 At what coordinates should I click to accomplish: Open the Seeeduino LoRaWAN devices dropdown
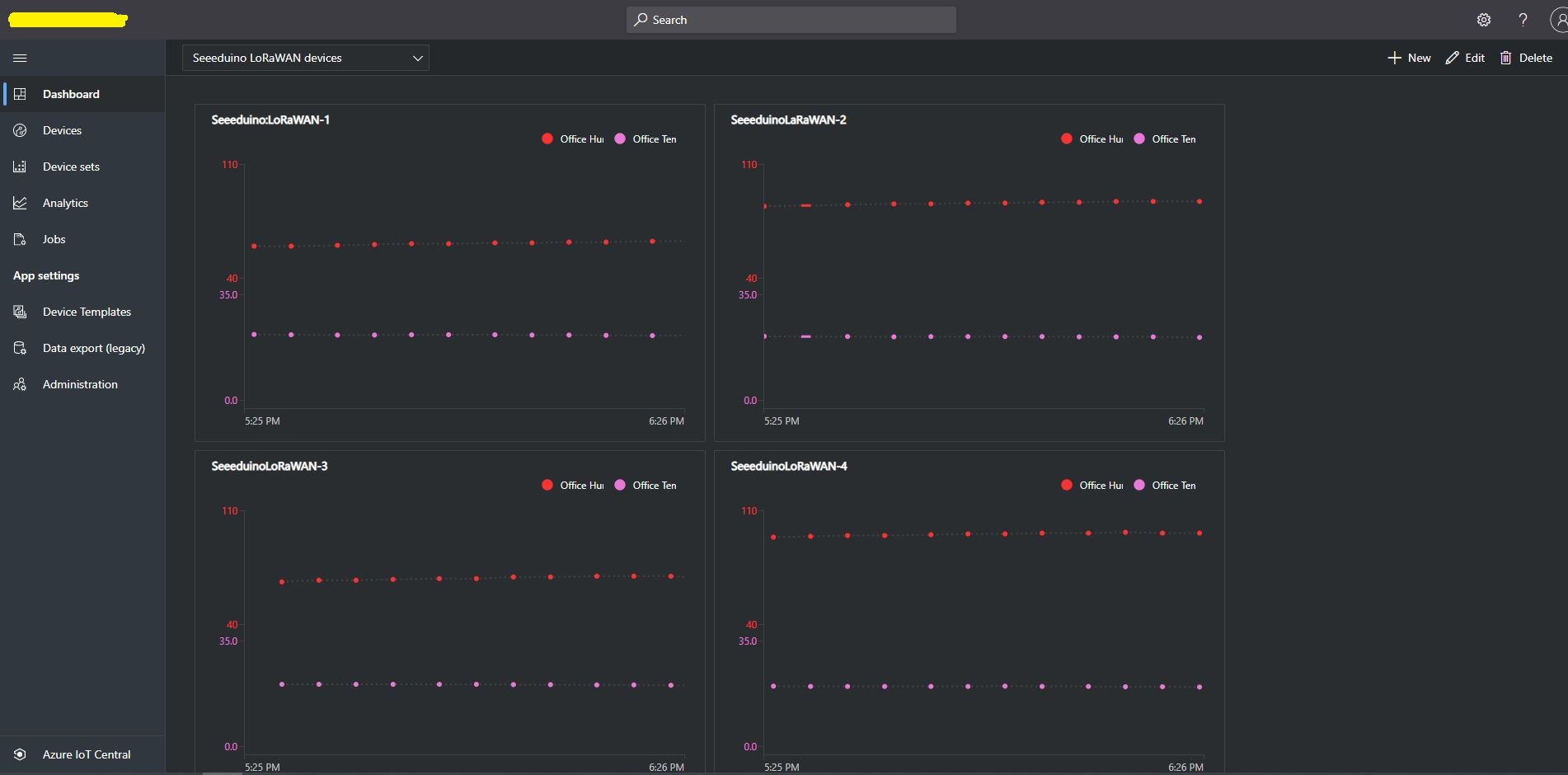point(305,58)
